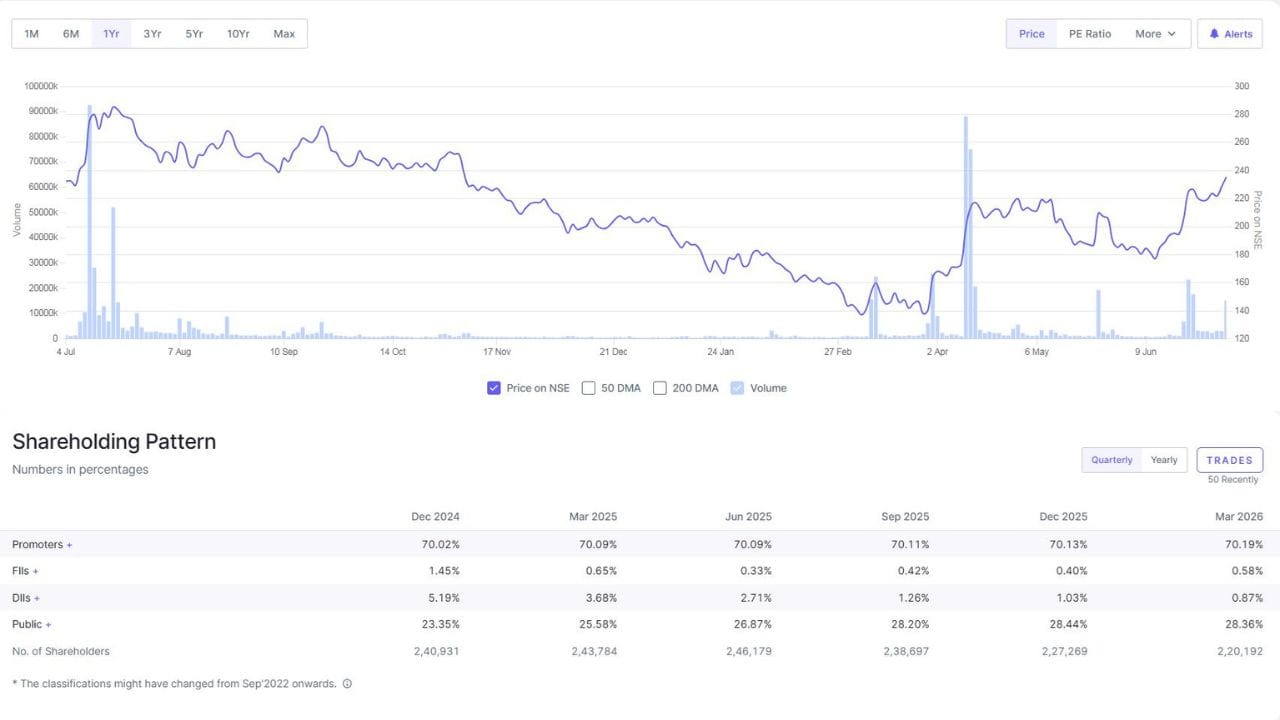Screen dimensions: 1280x720
Task: Open the More dropdown menu
Action: click(1156, 34)
